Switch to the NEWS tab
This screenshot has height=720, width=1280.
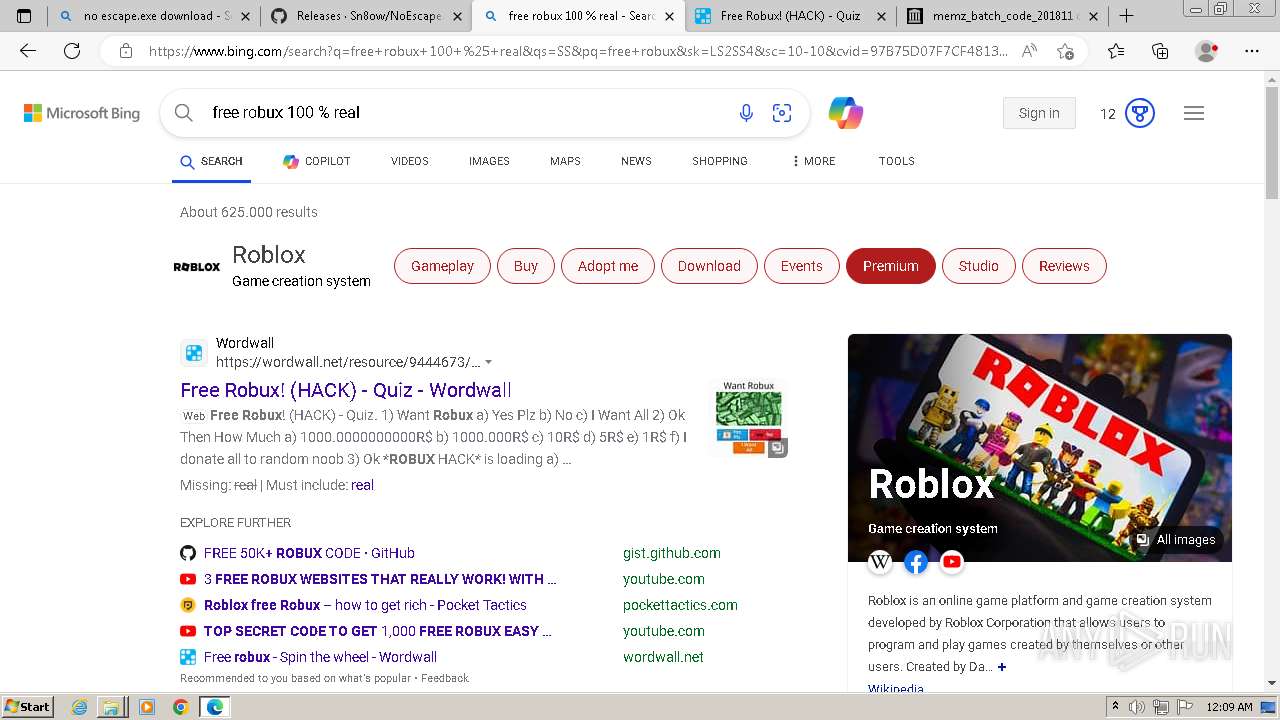click(x=636, y=161)
